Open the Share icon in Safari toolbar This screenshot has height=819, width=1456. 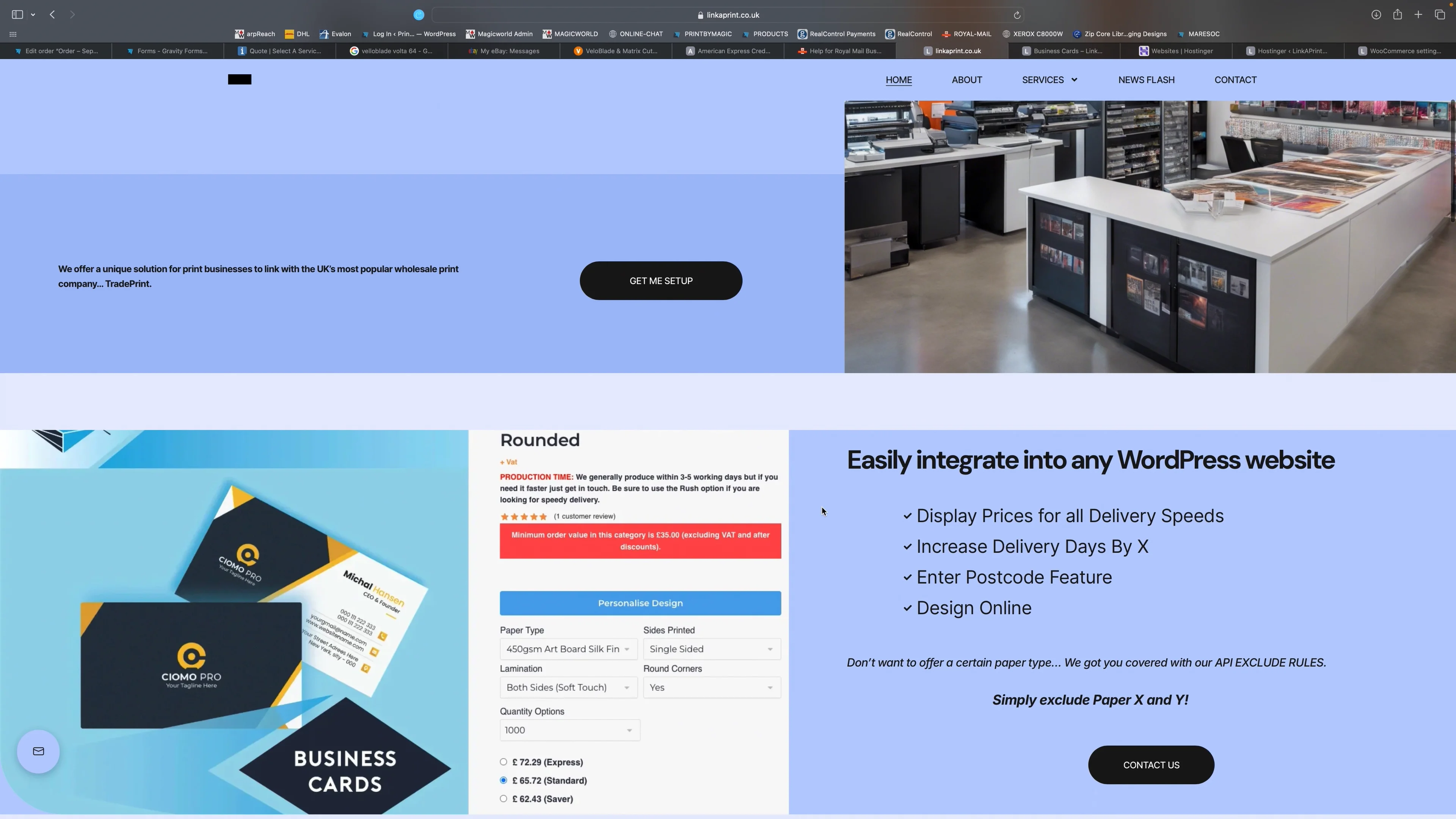click(1397, 15)
